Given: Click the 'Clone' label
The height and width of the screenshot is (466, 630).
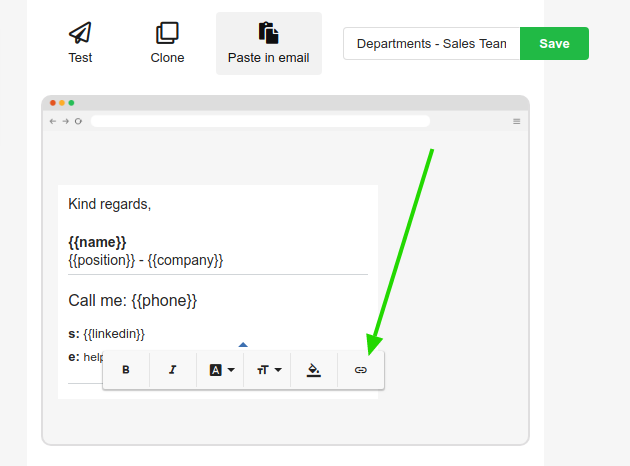Looking at the screenshot, I should [x=167, y=58].
